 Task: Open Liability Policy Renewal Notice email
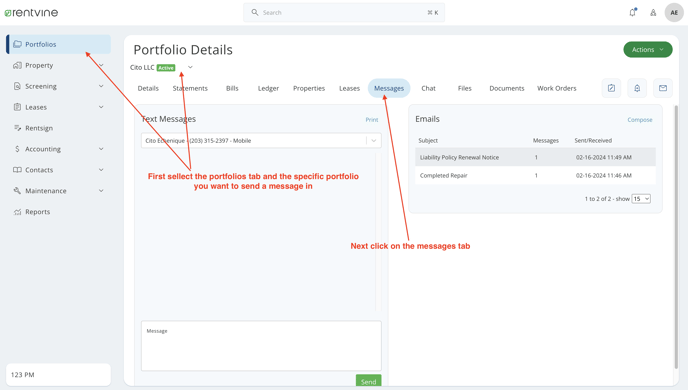(535, 157)
